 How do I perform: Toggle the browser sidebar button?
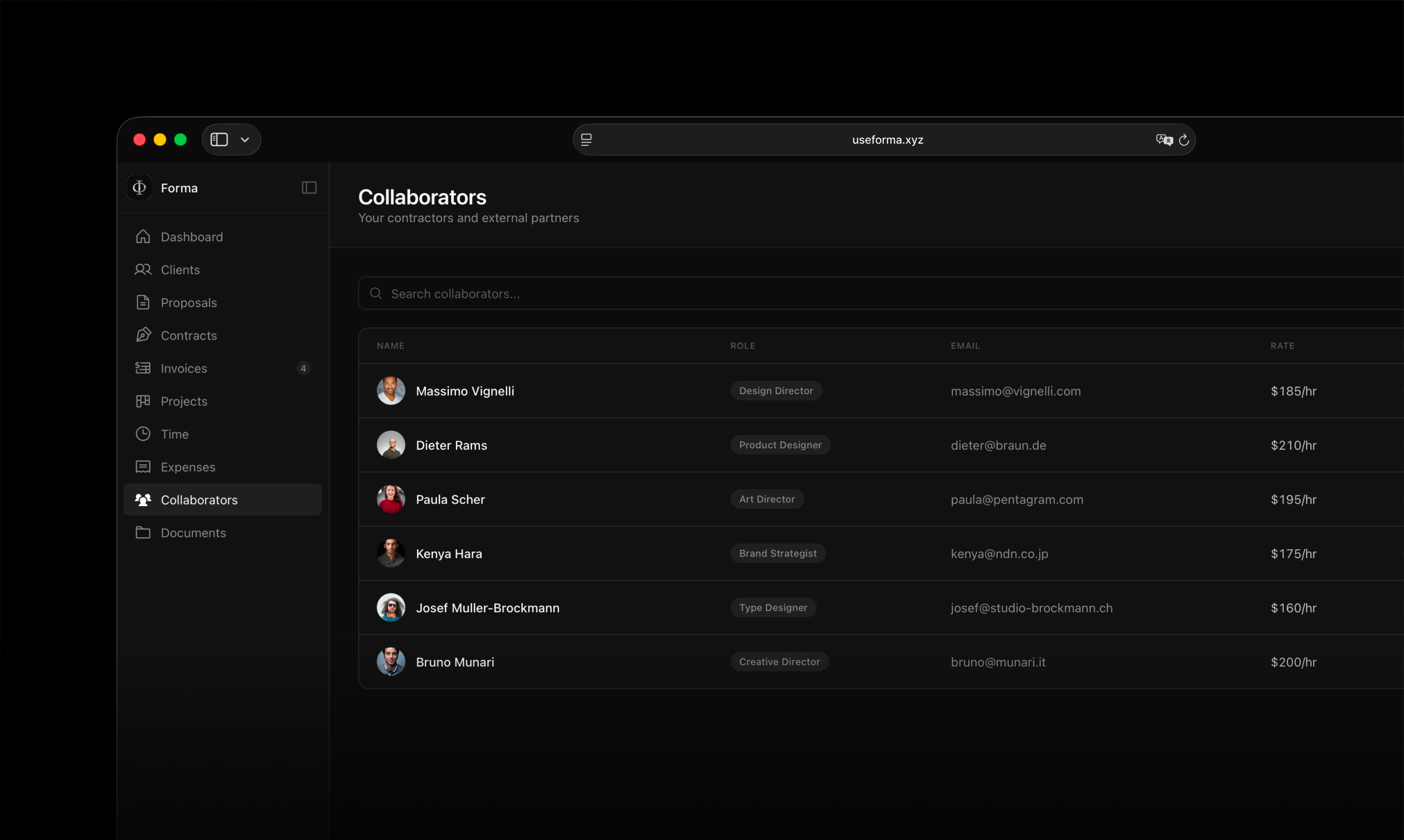tap(219, 140)
